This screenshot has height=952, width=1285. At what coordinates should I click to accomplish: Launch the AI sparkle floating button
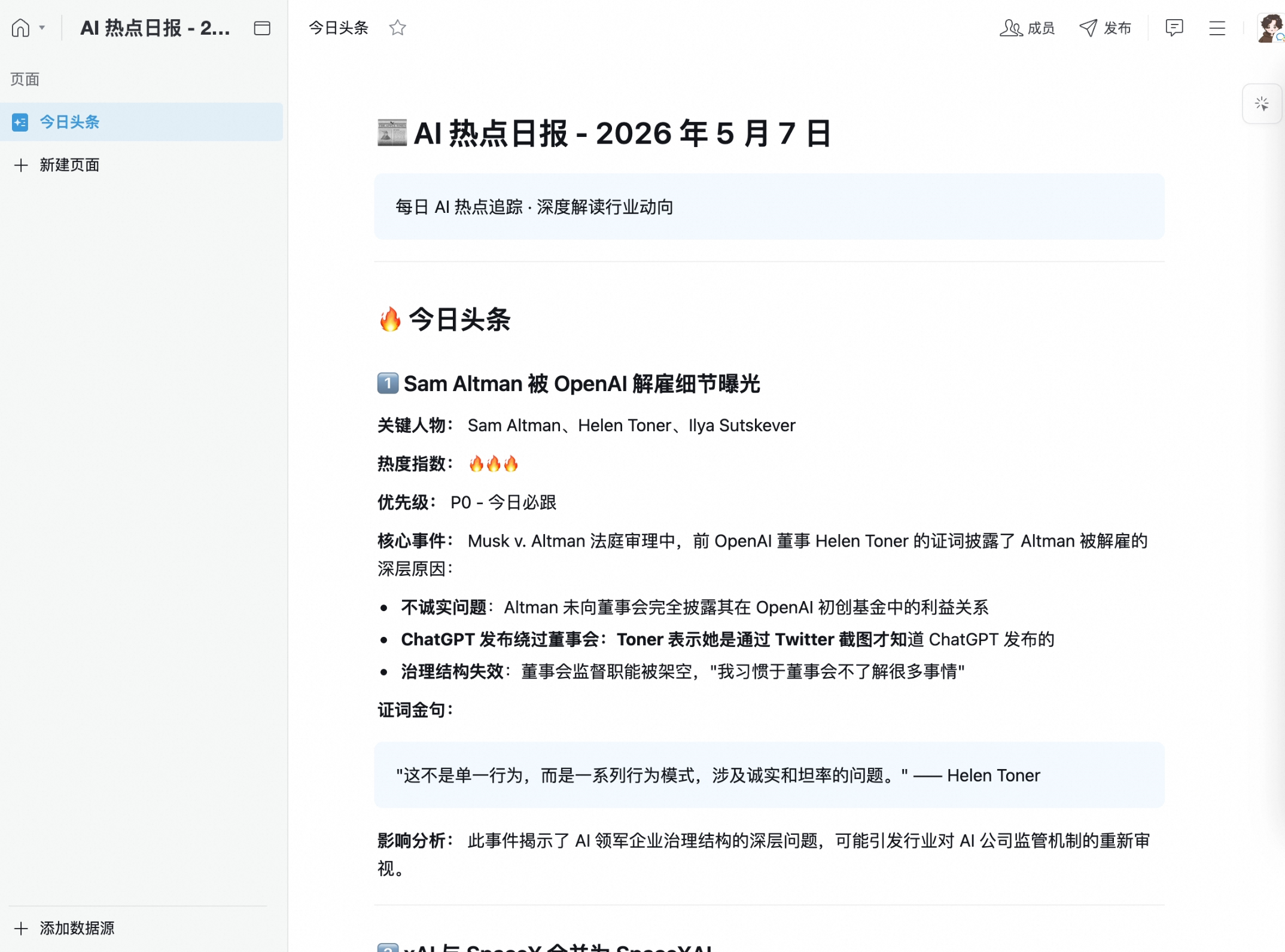tap(1262, 104)
